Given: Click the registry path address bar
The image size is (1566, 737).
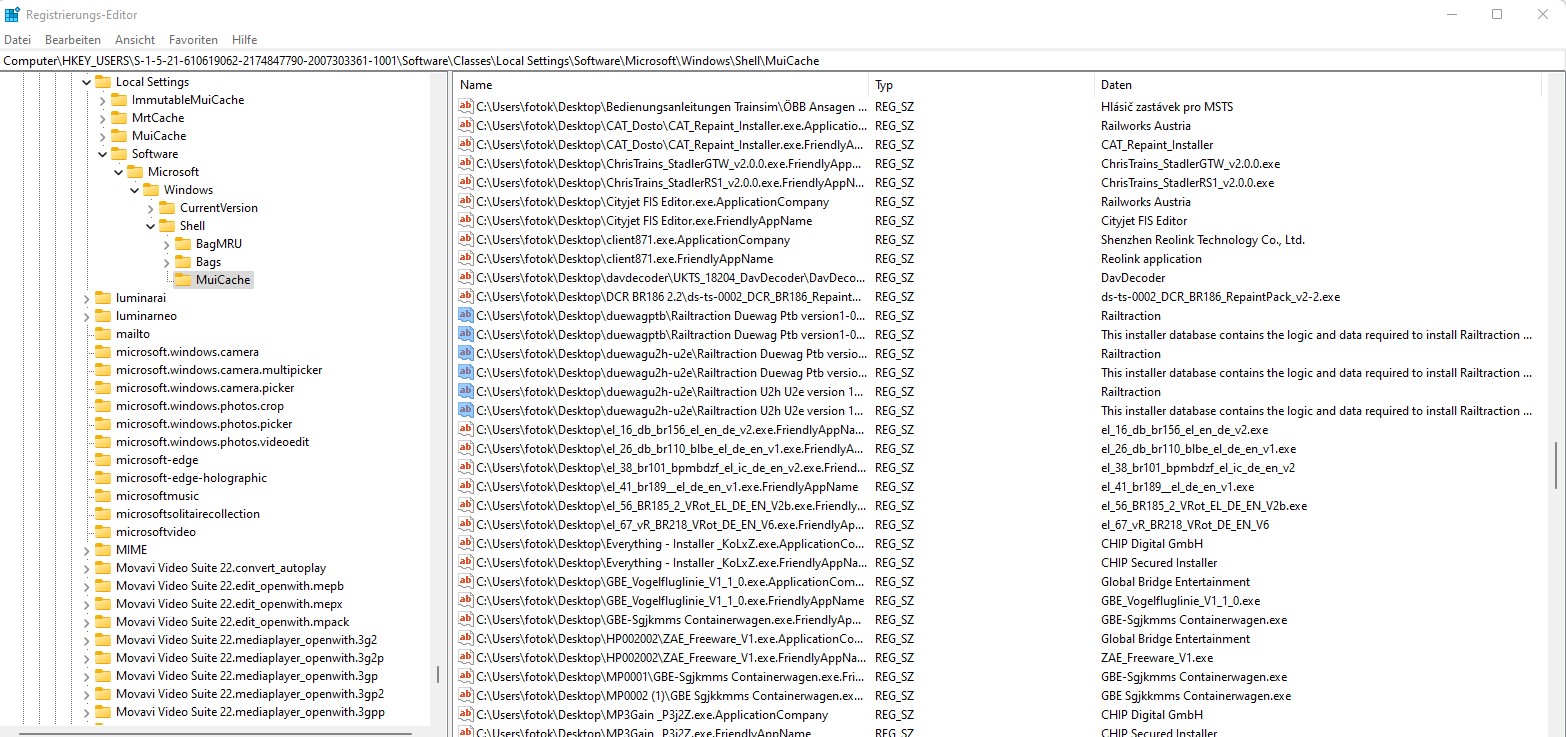Looking at the screenshot, I should pyautogui.click(x=783, y=61).
